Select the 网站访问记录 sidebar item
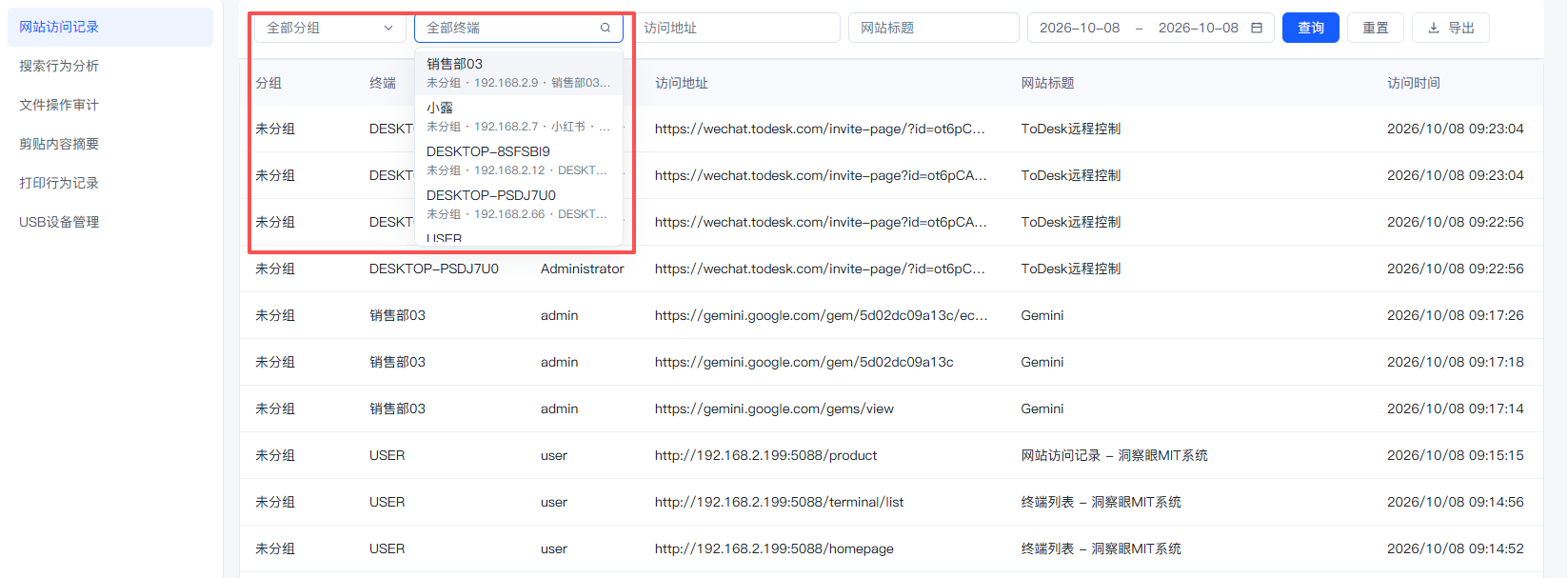 coord(110,27)
